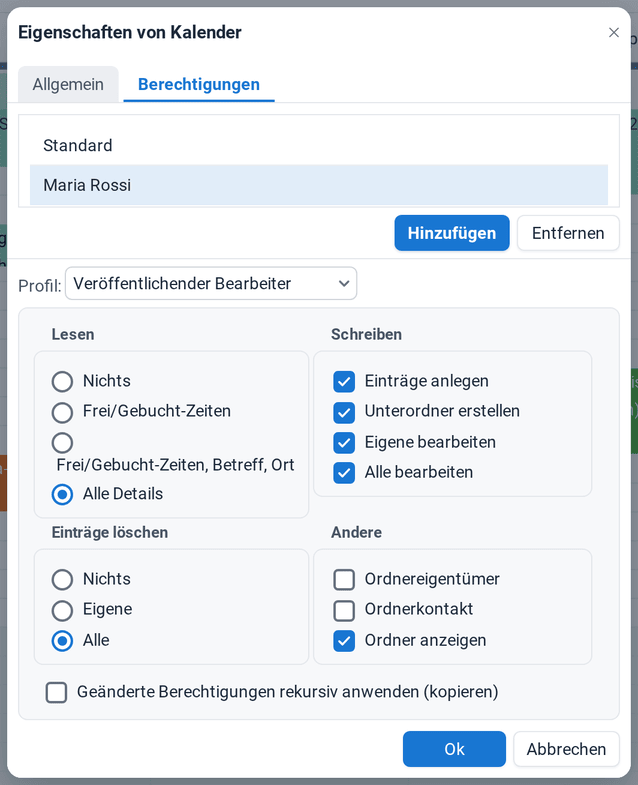Screen dimensions: 638x785
Task: Toggle Ordner anzeigen checkbox
Action: pos(344,641)
